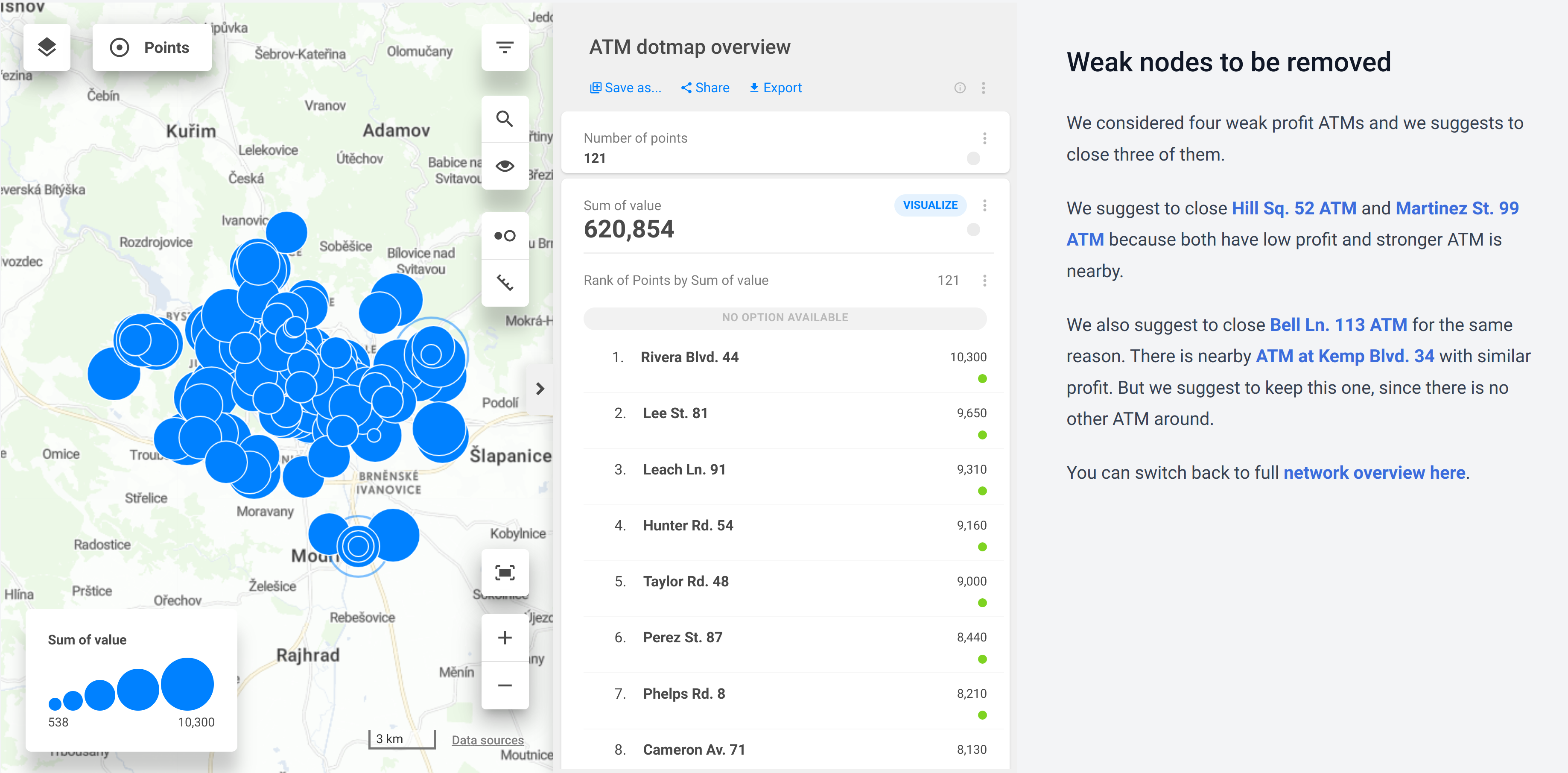Open the map layers icon
Image resolution: width=1568 pixels, height=773 pixels.
(47, 47)
